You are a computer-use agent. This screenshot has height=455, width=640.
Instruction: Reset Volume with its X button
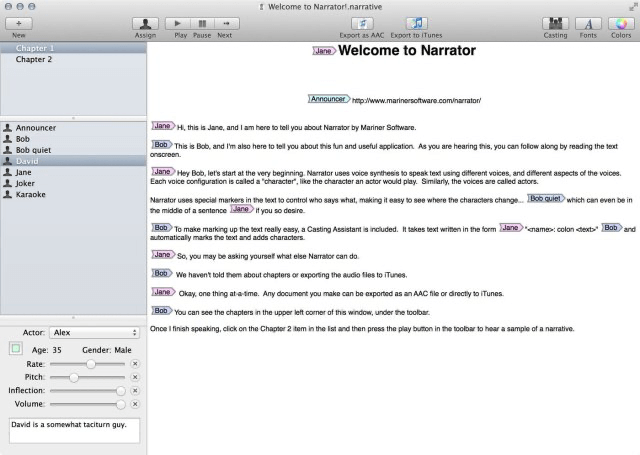[135, 404]
